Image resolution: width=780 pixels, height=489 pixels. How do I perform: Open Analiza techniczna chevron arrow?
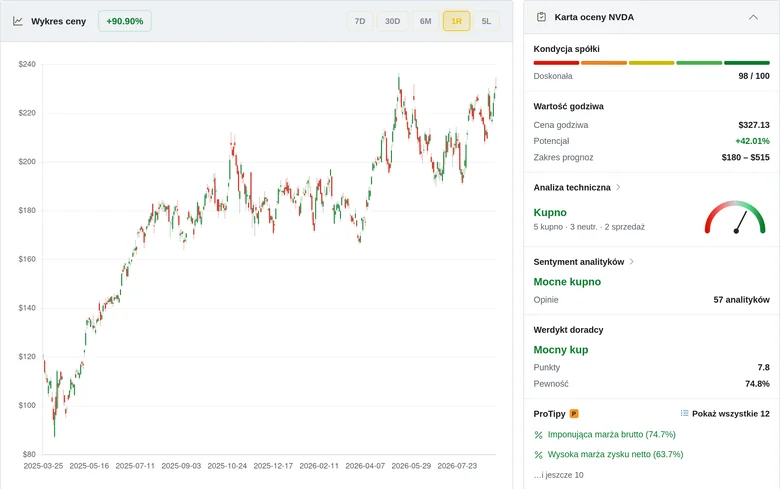click(618, 187)
